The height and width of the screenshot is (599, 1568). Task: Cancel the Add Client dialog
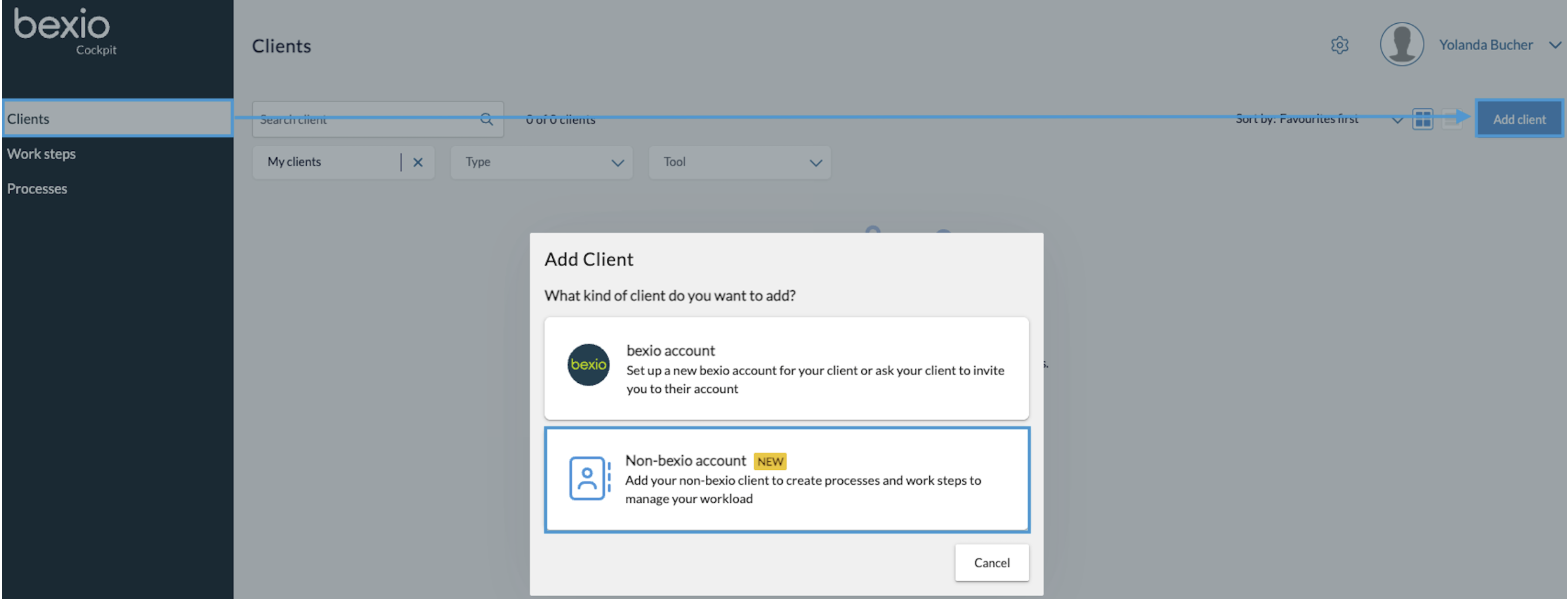[x=991, y=563]
